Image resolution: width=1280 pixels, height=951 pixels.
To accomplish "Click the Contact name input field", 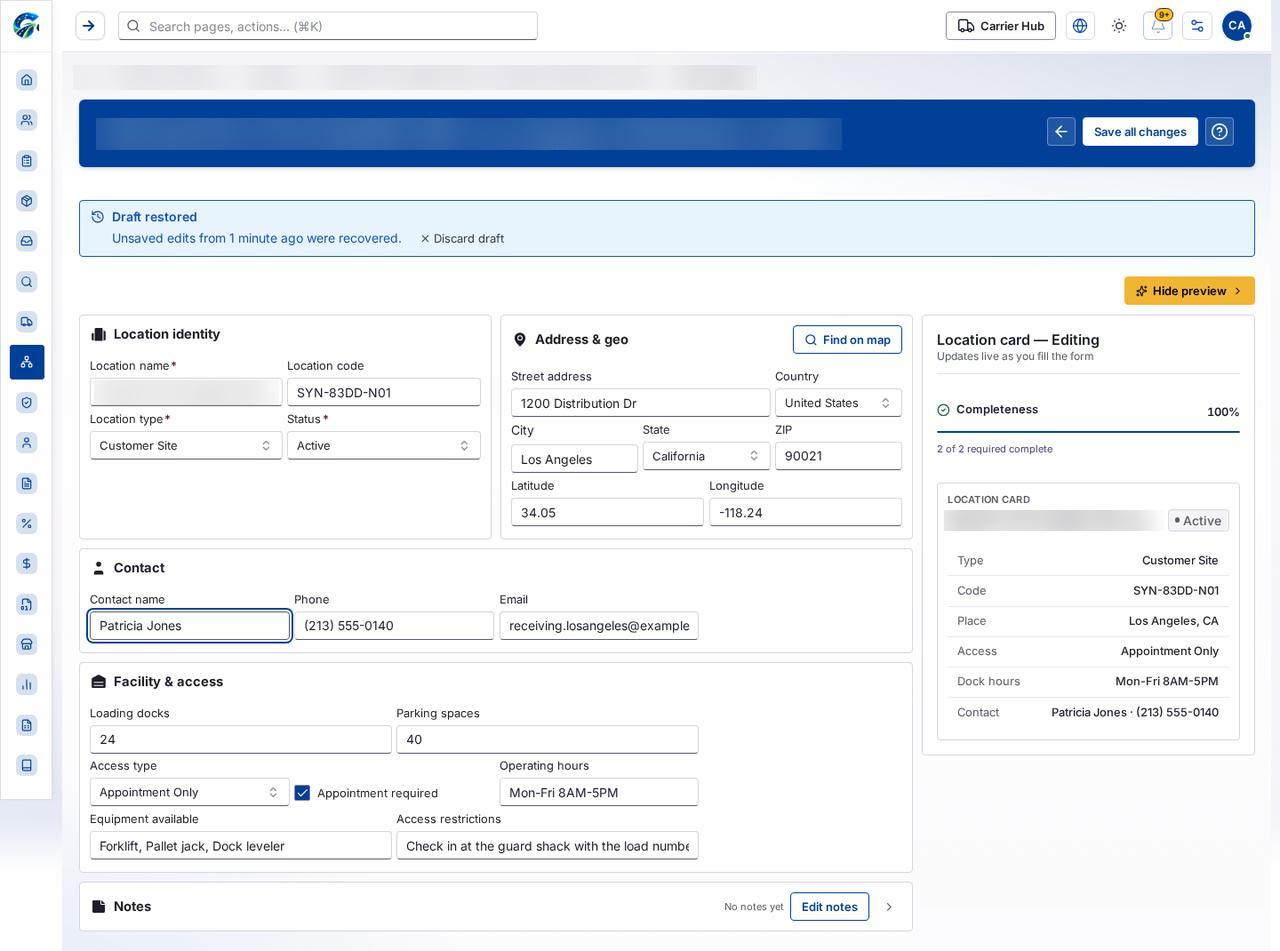I will point(190,626).
